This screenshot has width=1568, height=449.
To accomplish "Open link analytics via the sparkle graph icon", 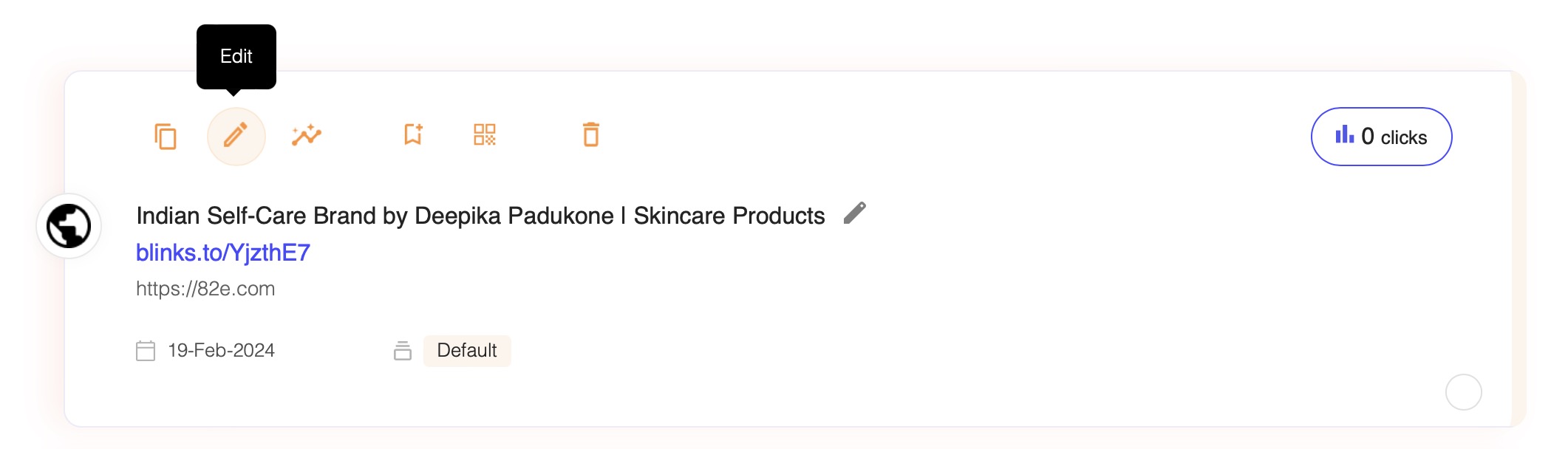I will pyautogui.click(x=307, y=135).
